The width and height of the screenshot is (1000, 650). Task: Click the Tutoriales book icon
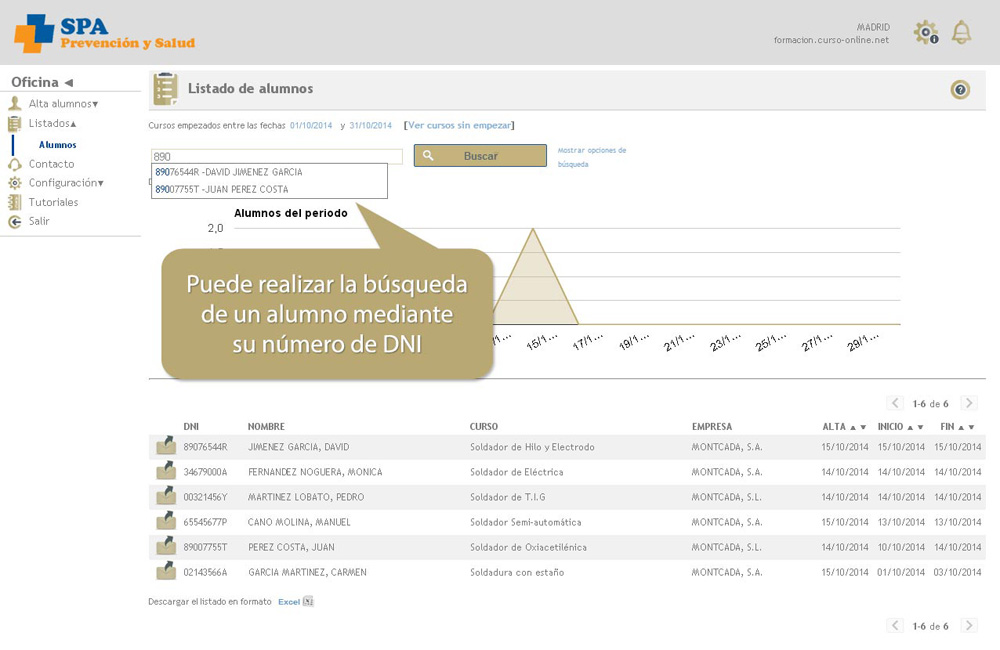14,202
